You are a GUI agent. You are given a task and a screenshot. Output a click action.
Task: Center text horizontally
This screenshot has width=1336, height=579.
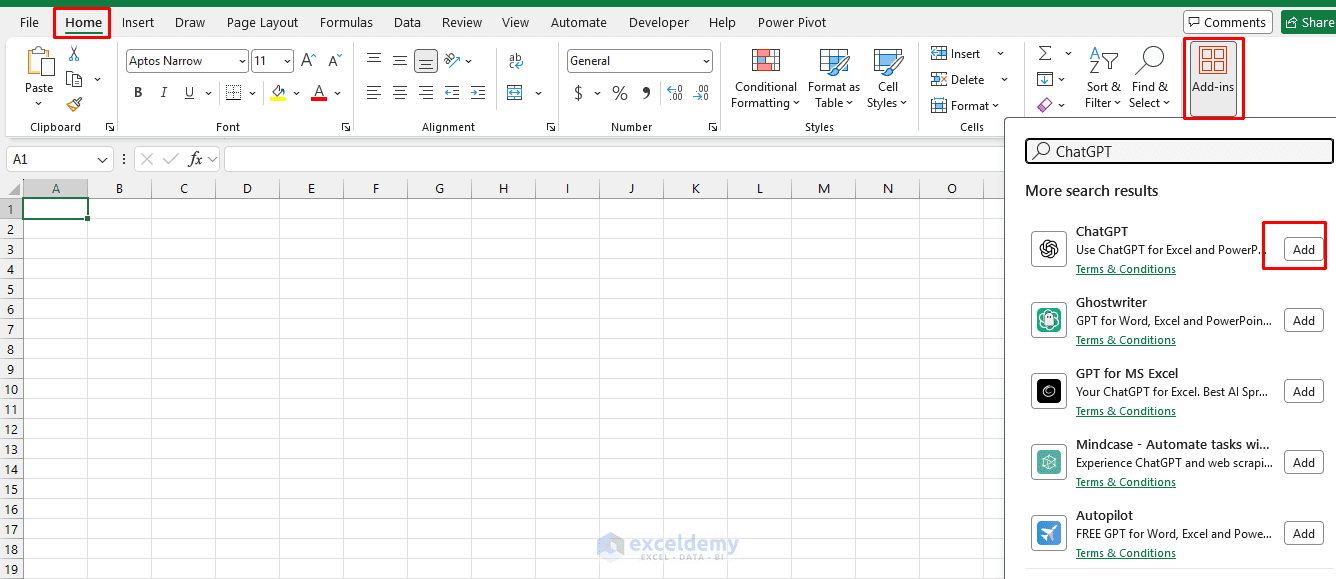click(400, 93)
